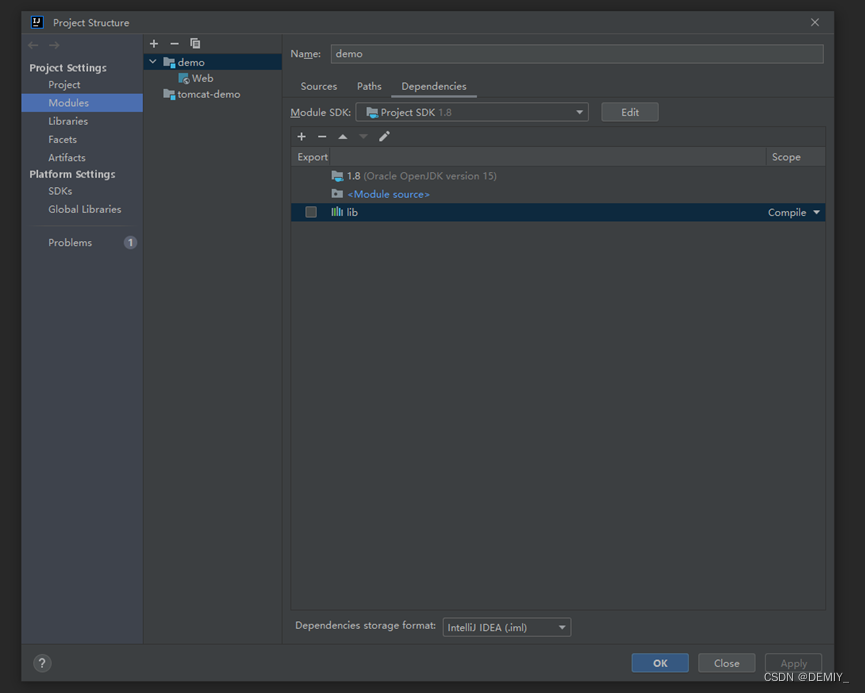
Task: Open Facets settings
Action: coord(62,140)
